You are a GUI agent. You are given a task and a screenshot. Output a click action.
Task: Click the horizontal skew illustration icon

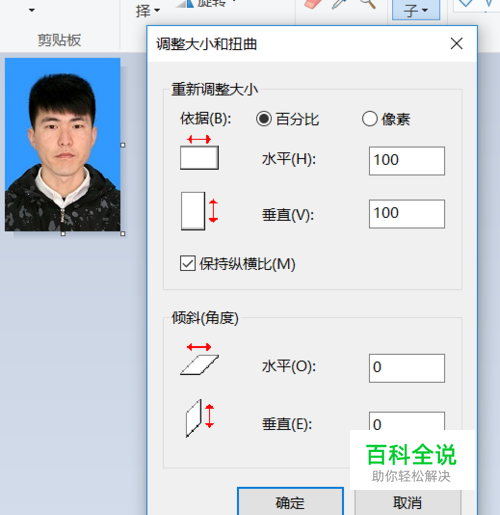click(x=199, y=359)
